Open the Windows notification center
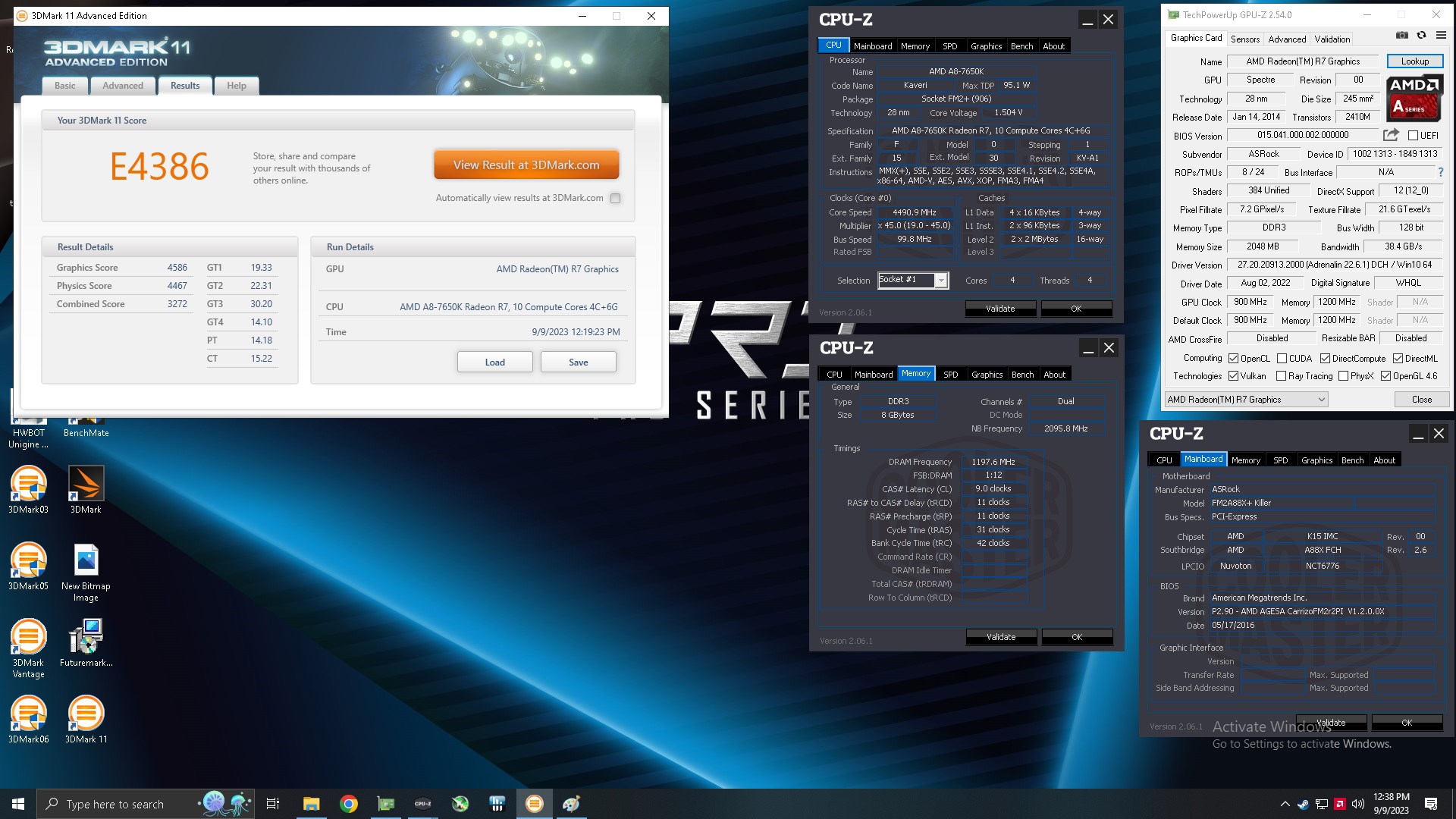Screen dimensions: 1456x819 pos(1431,804)
